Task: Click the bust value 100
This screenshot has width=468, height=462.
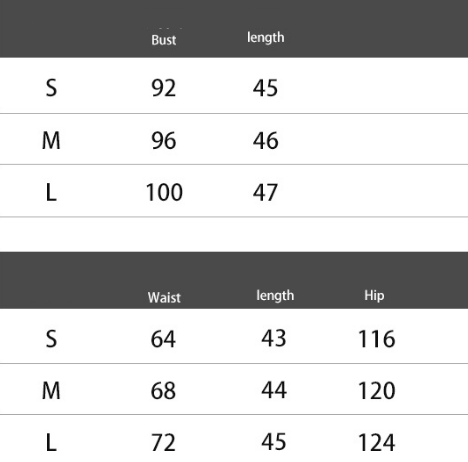Action: 164,192
